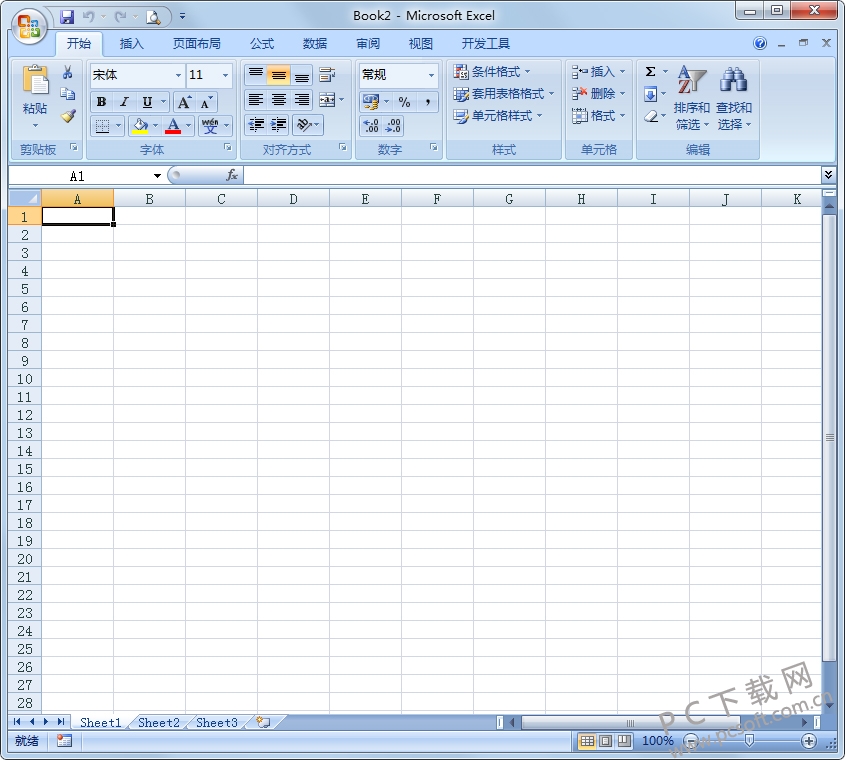Select the Format Painter brush
Screen dimensions: 845x760
[x=68, y=116]
